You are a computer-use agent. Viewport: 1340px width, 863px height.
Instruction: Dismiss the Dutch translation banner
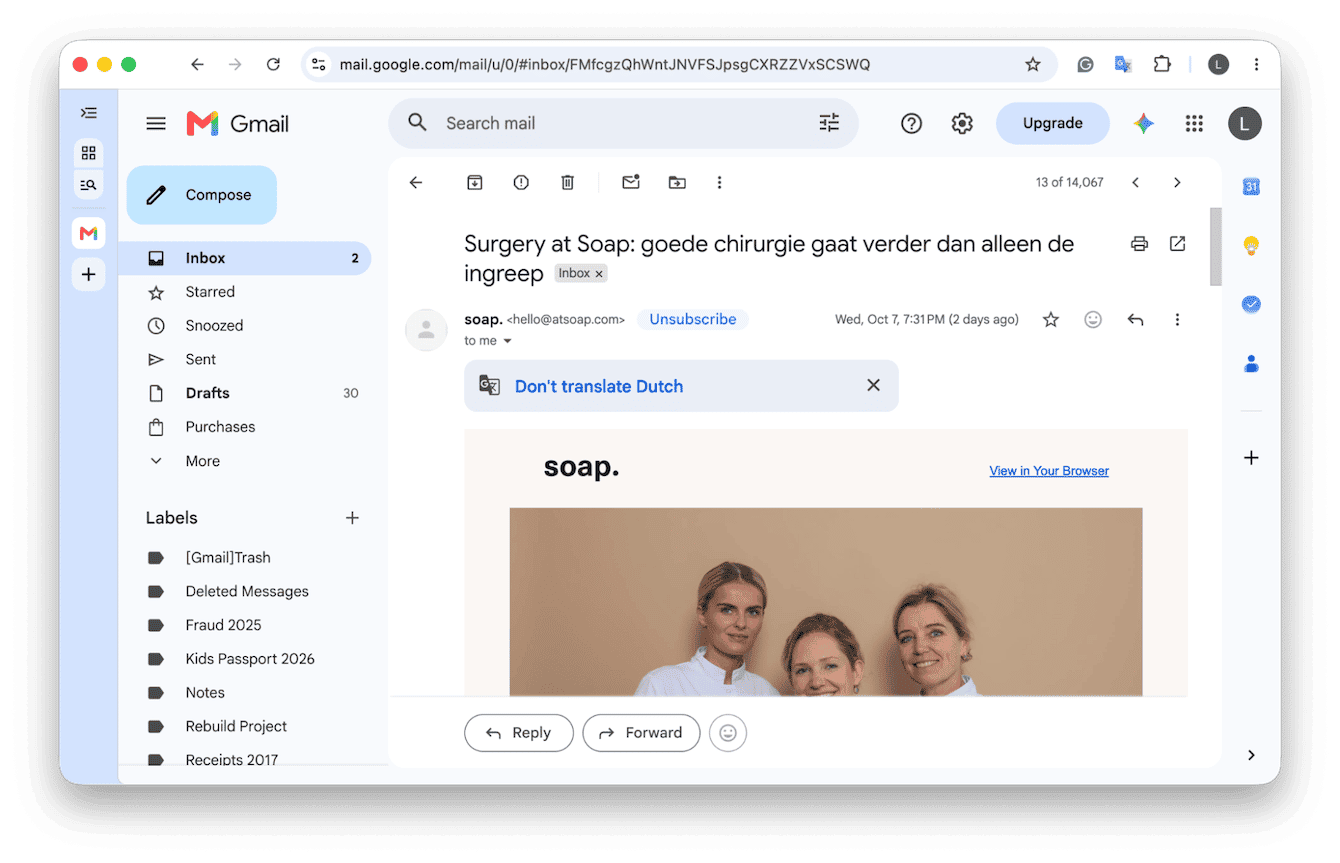pyautogui.click(x=873, y=385)
